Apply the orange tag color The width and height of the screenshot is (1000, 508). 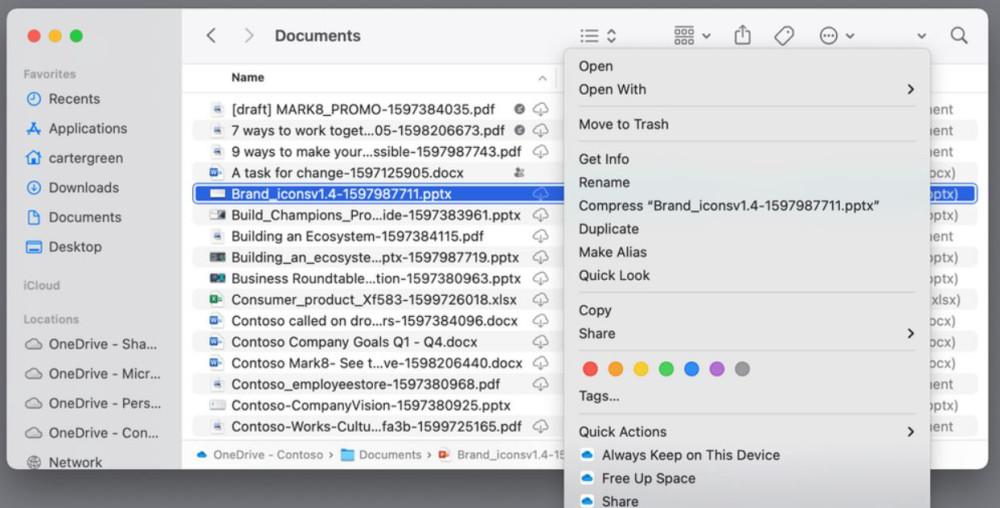(x=615, y=369)
